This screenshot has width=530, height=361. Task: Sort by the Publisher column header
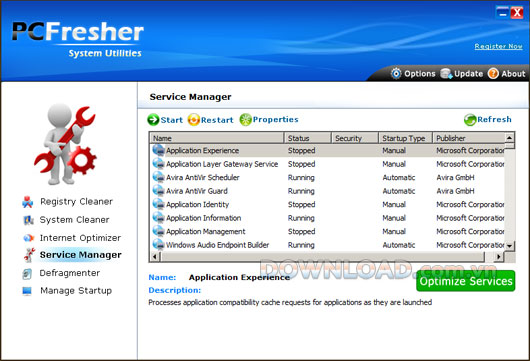469,138
